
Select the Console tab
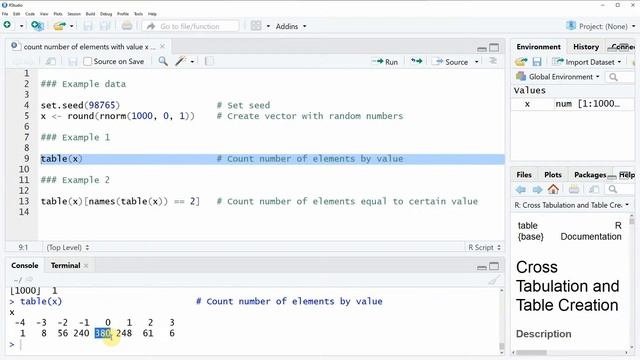pyautogui.click(x=24, y=265)
